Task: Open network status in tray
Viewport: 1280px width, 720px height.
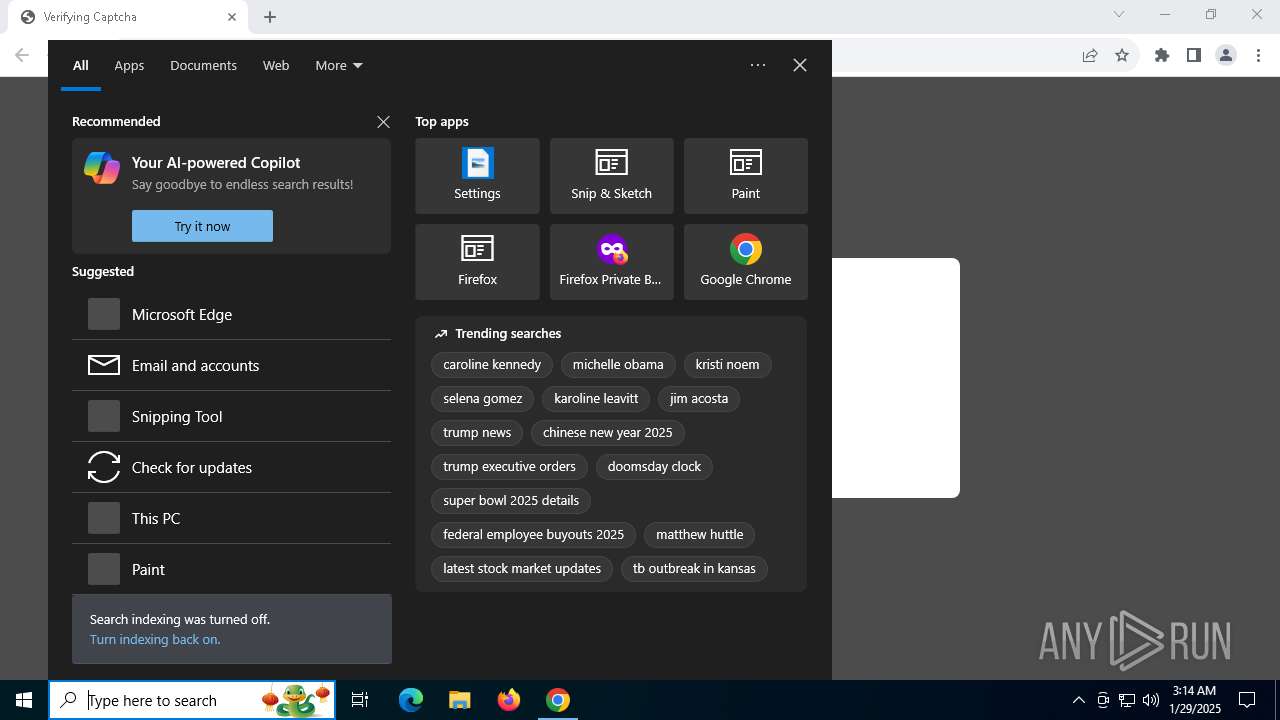Action: (x=1127, y=700)
